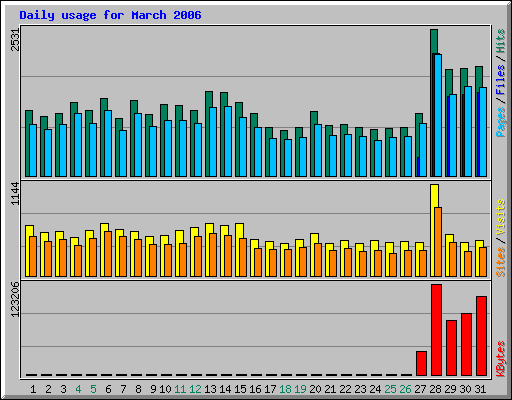Click day 18 weekend label
Viewport: 512px width, 400px height.
(285, 389)
